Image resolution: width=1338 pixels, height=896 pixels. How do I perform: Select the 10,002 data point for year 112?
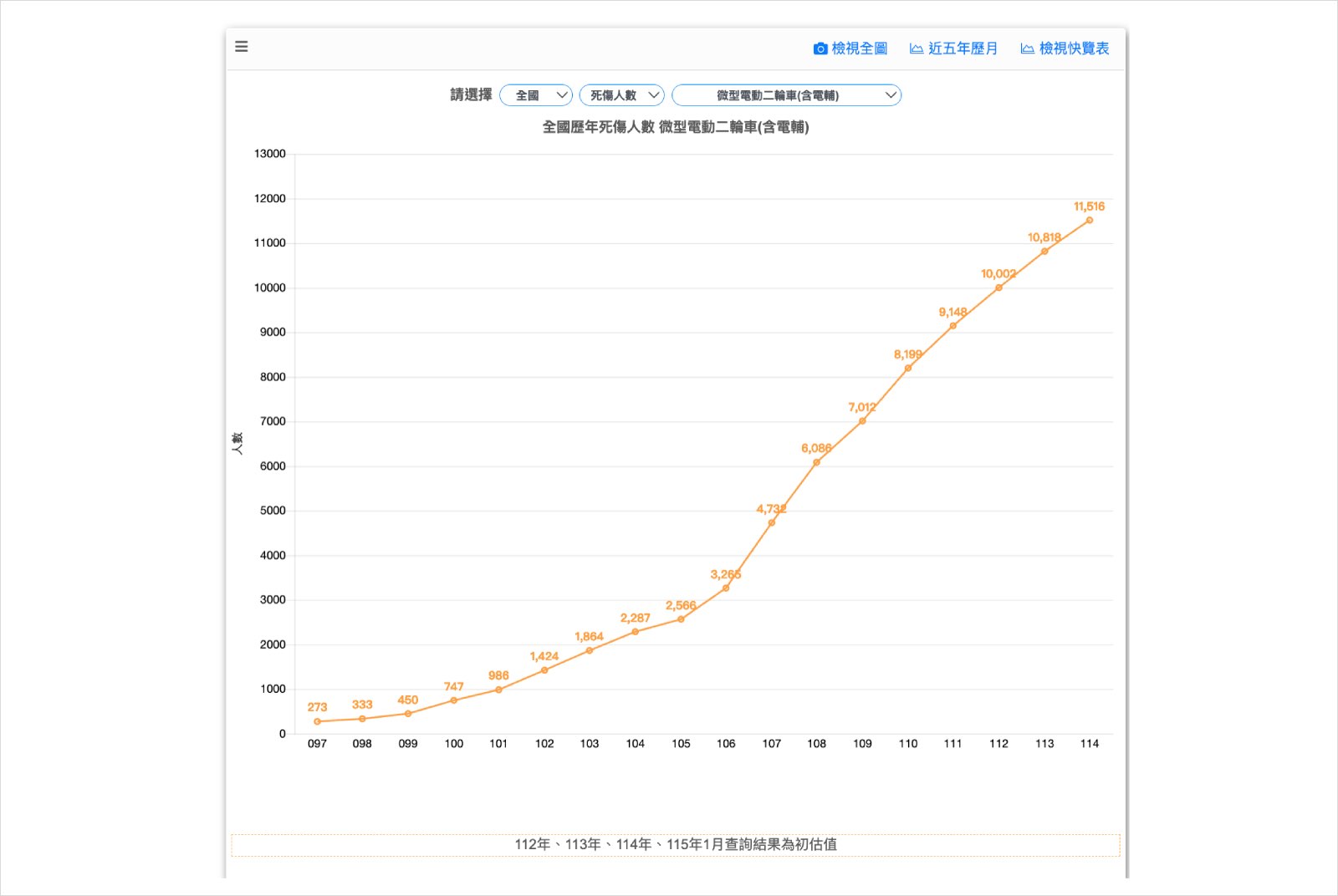[x=998, y=288]
